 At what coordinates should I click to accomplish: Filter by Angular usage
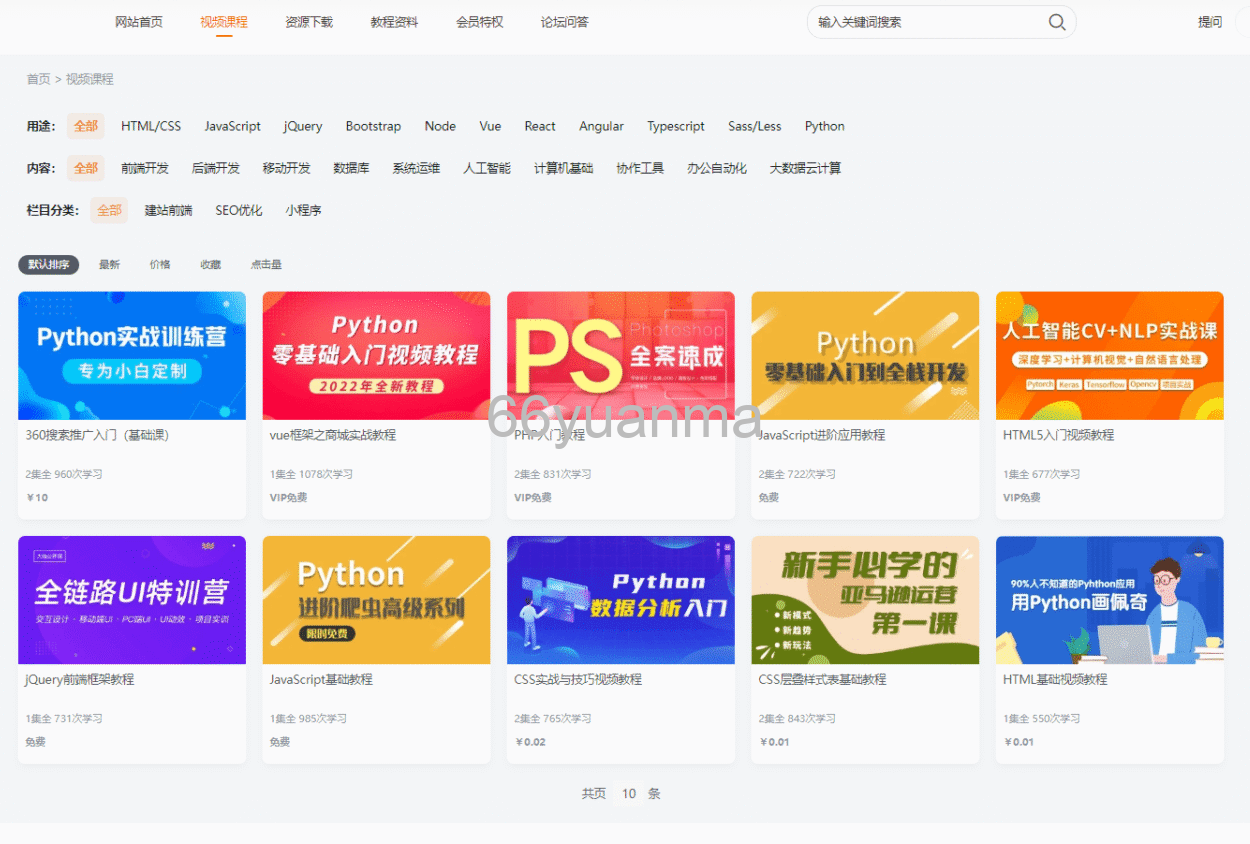click(x=601, y=126)
